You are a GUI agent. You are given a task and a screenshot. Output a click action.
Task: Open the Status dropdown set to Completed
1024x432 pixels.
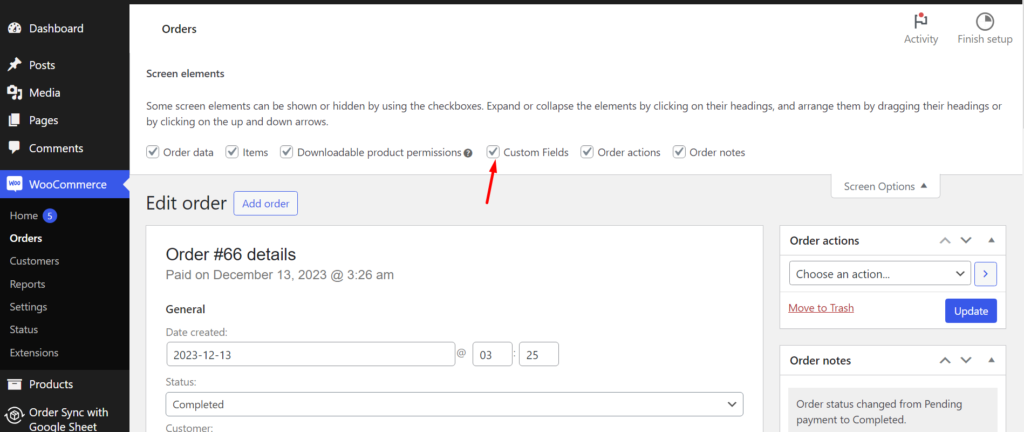(454, 404)
